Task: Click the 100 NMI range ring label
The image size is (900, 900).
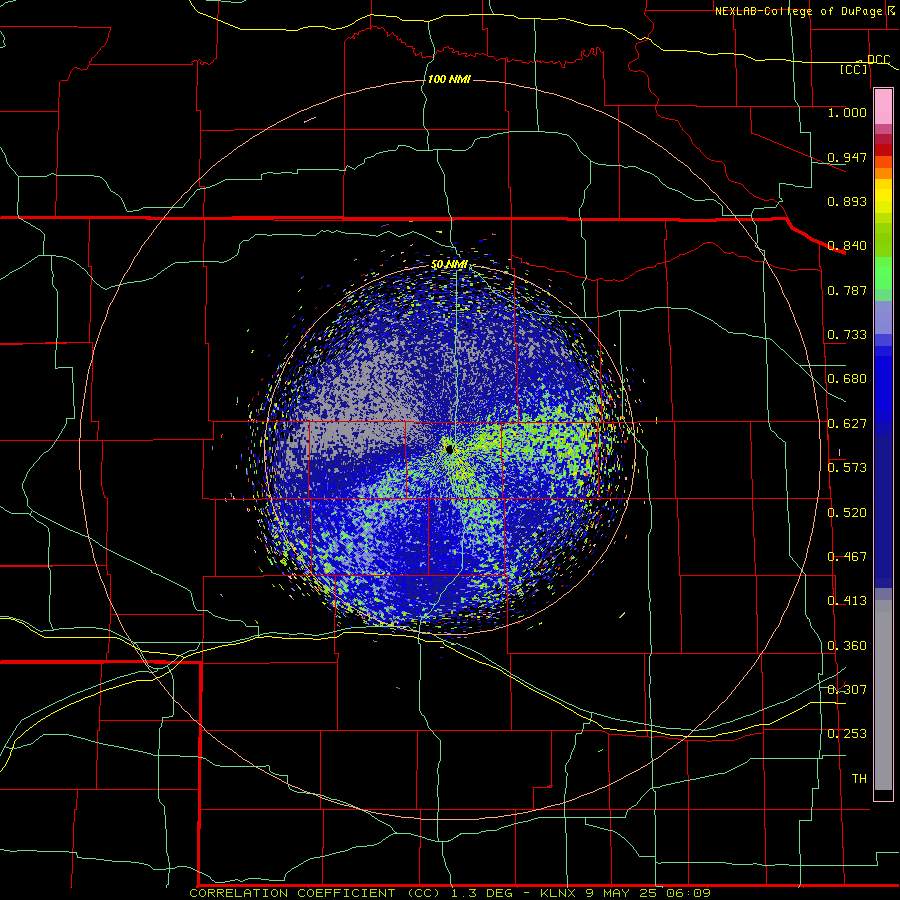Action: pos(449,79)
